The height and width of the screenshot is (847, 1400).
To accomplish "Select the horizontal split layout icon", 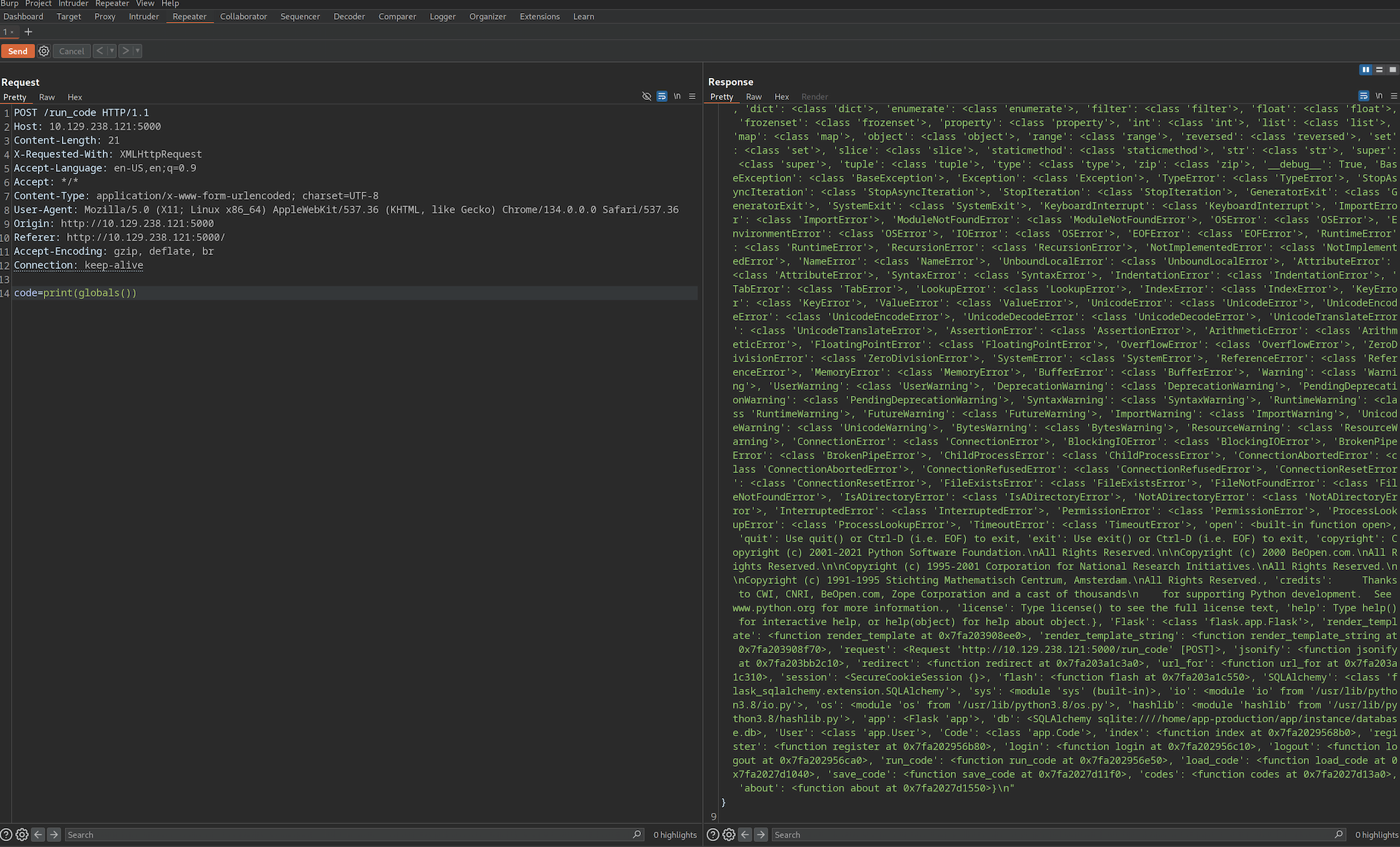I will pos(1380,69).
